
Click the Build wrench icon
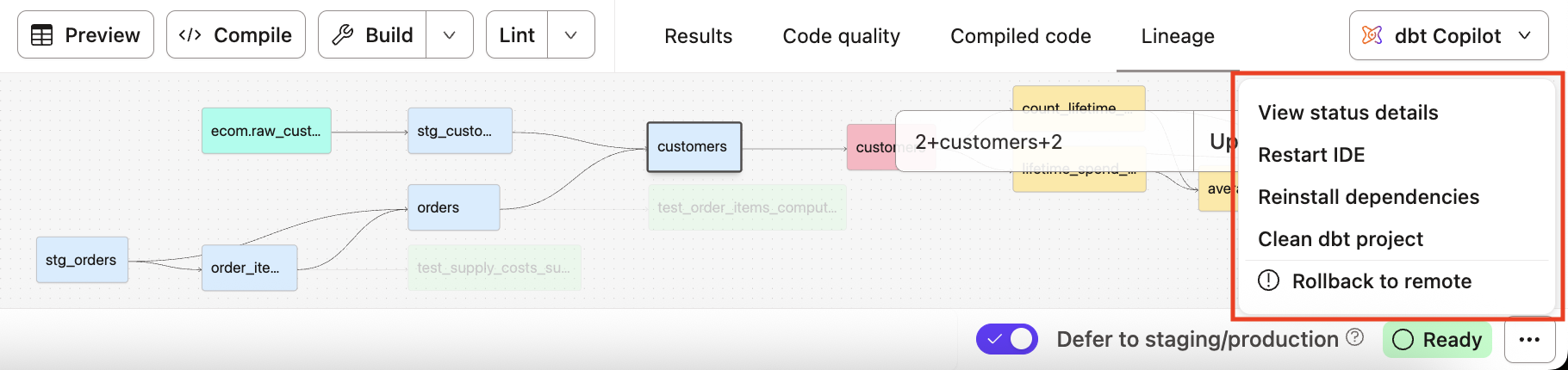tap(343, 35)
